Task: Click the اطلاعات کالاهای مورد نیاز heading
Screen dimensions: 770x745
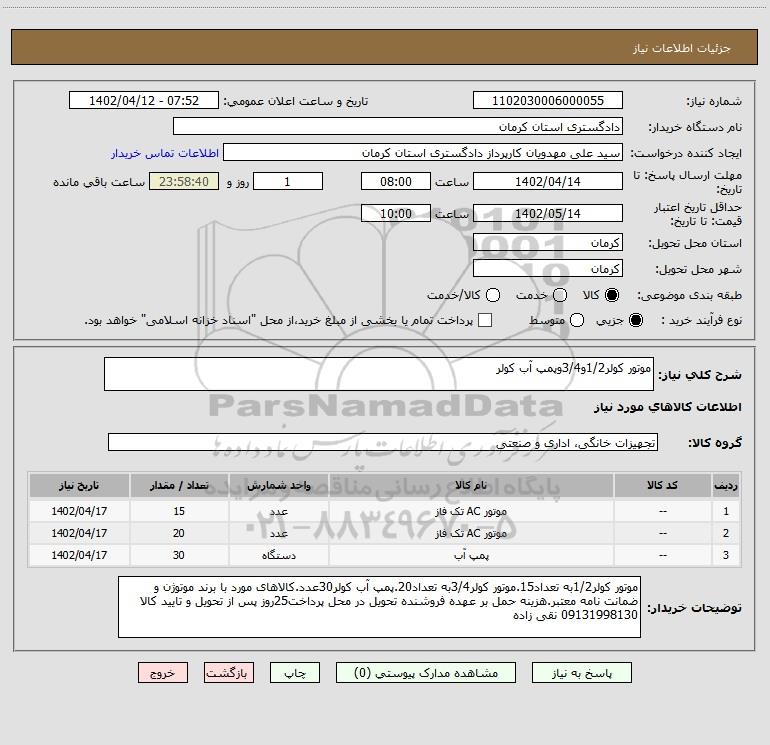Action: point(667,407)
